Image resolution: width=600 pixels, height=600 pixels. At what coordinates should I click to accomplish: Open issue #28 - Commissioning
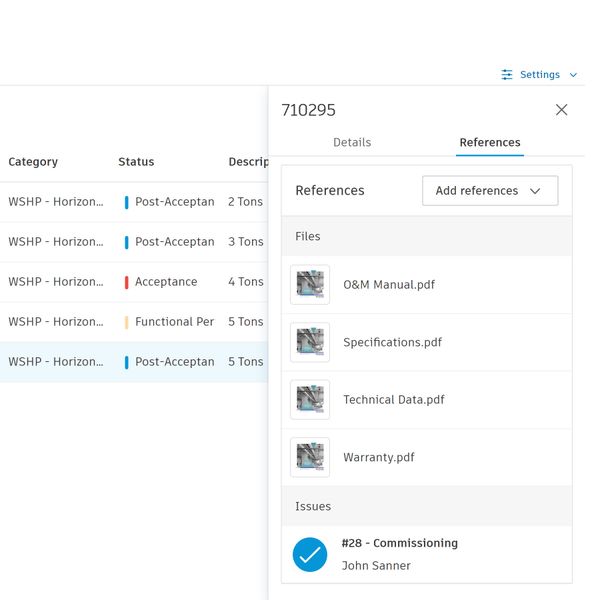(x=399, y=544)
